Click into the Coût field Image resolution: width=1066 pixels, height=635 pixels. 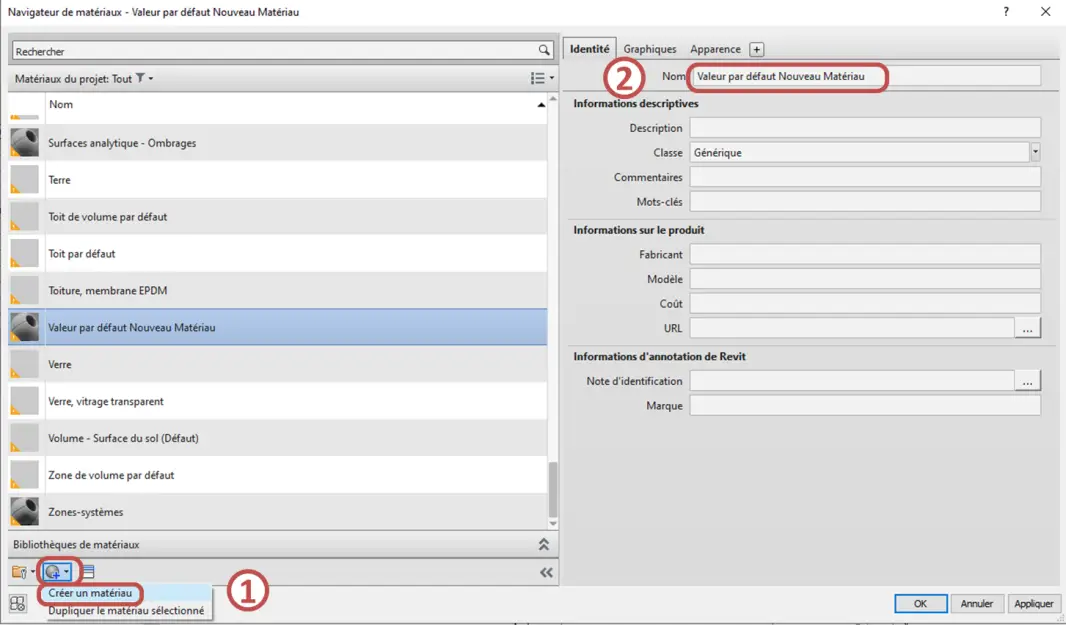click(x=865, y=303)
